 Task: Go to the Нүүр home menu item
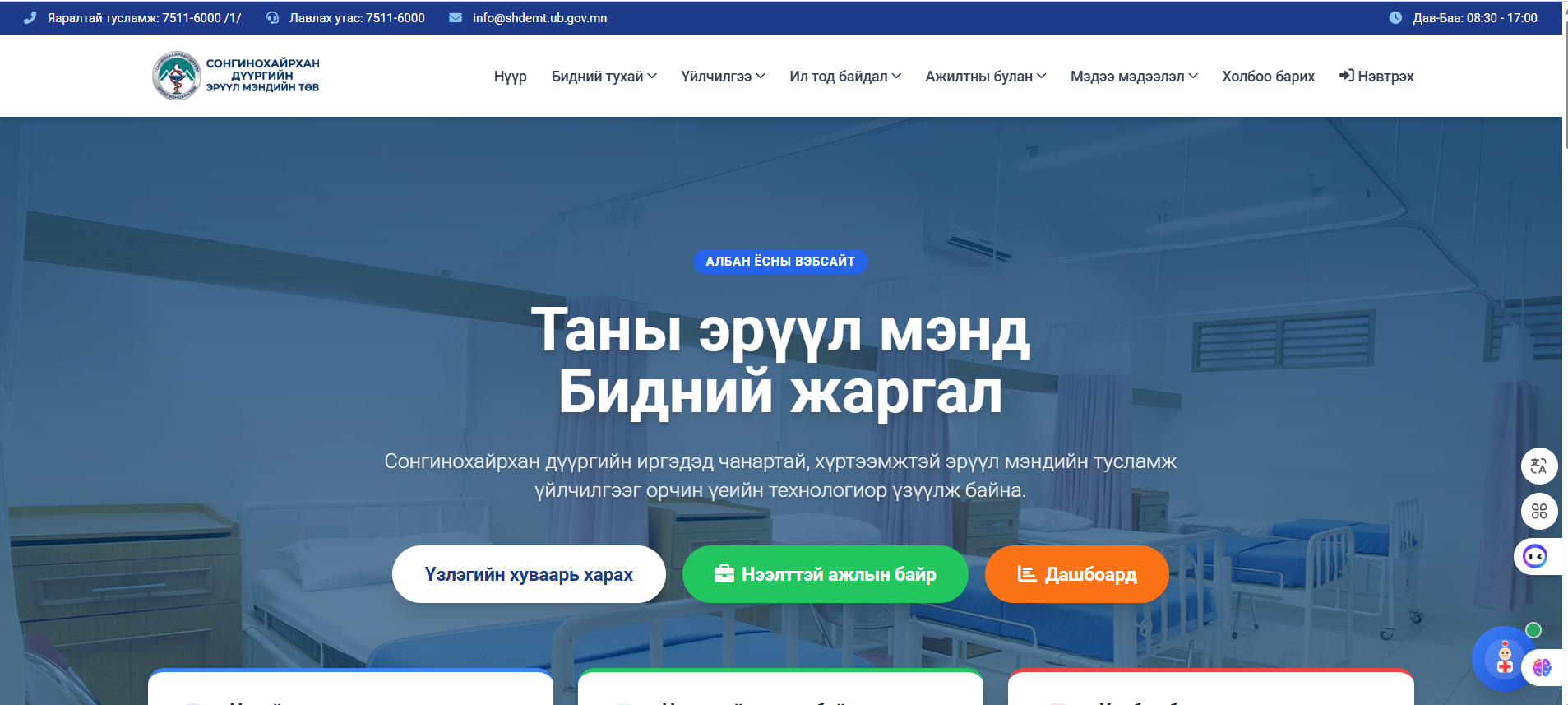(x=510, y=76)
